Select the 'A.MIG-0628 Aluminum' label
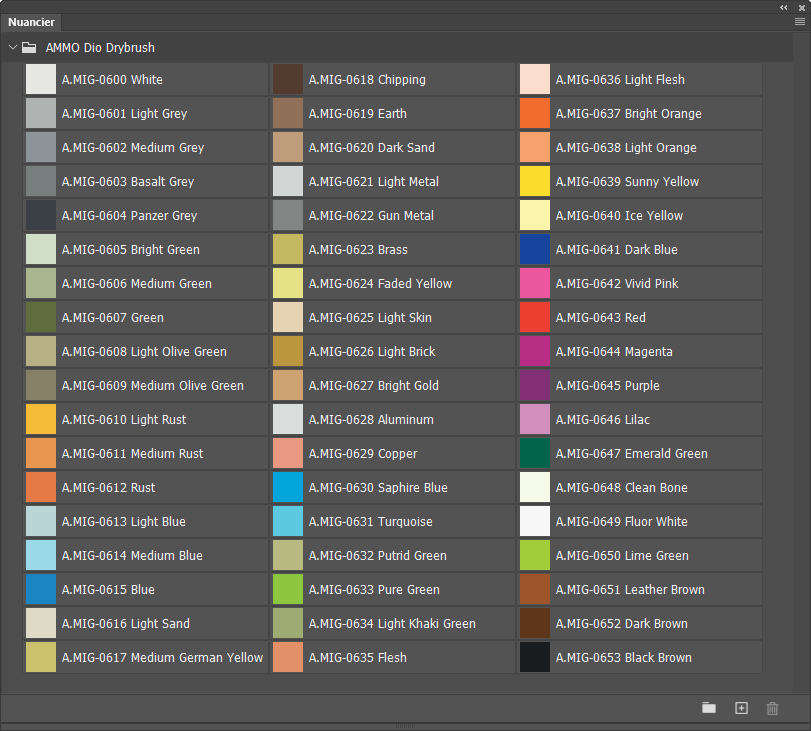811x731 pixels. [x=371, y=420]
